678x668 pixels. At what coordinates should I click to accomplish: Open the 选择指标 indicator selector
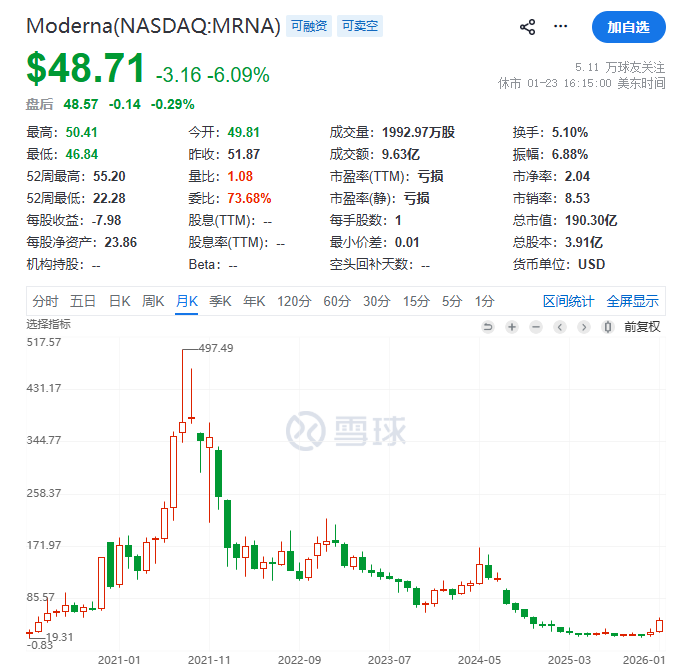tap(48, 324)
